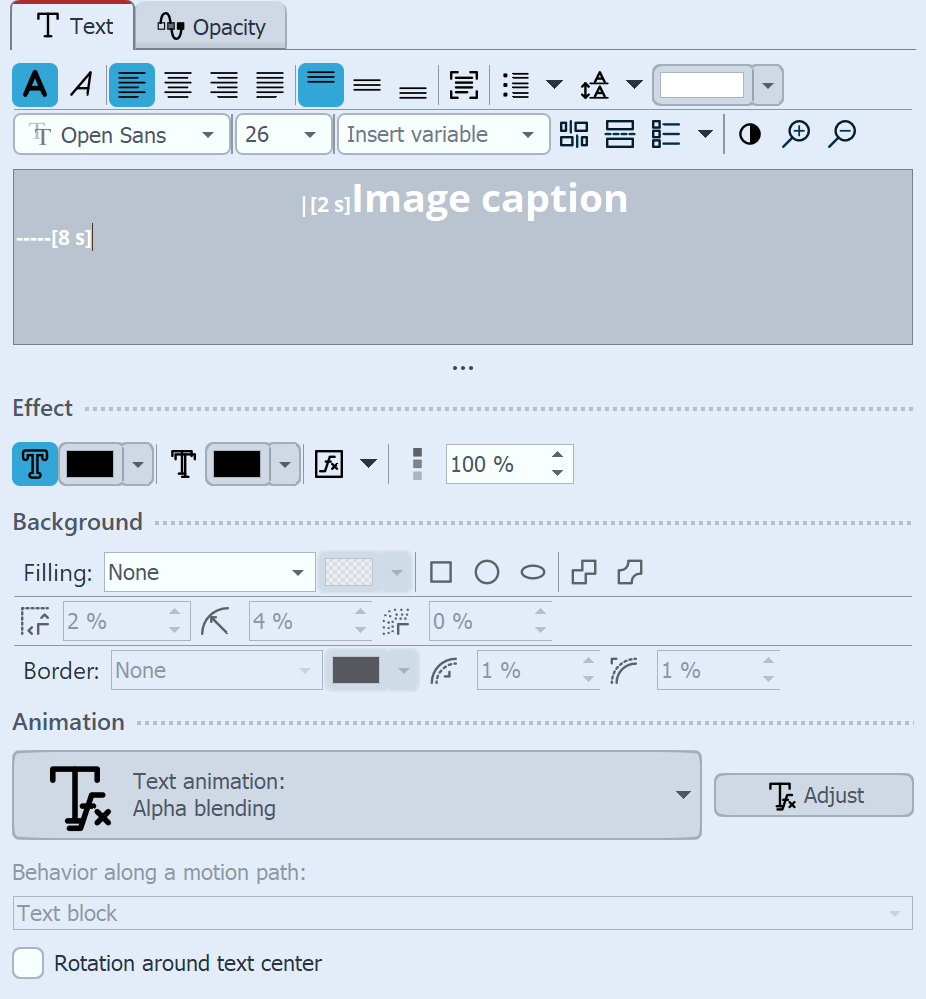
Task: Activate the text outline effect
Action: point(35,464)
